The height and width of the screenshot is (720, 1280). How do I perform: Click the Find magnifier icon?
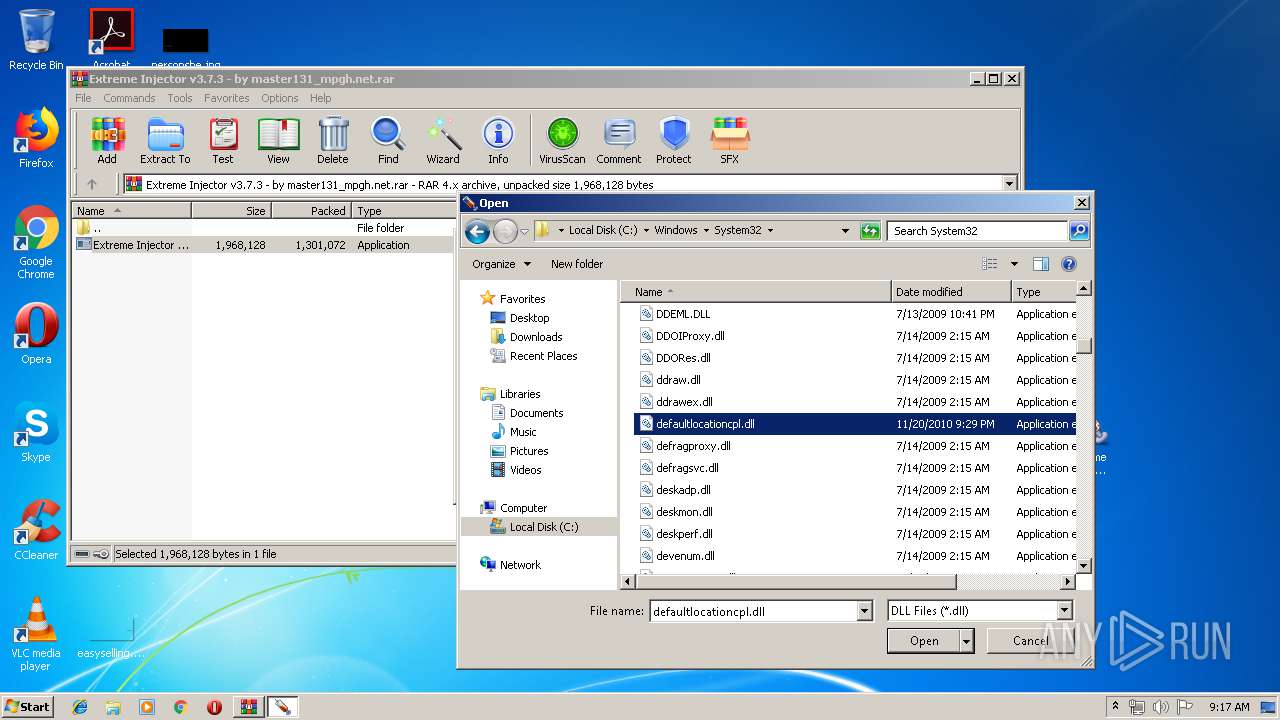[388, 140]
